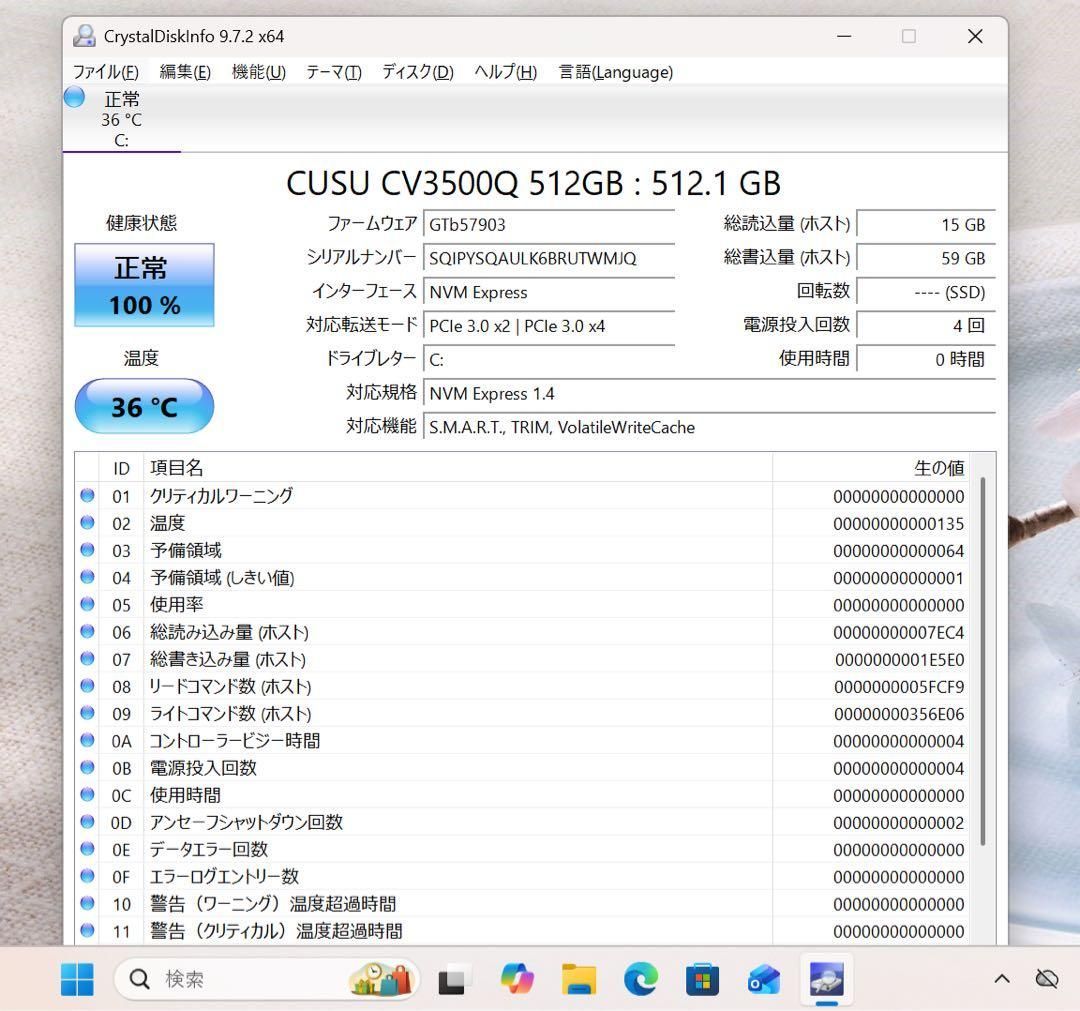Open Copilot from the taskbar
Viewport: 1080px width, 1011px height.
pyautogui.click(x=517, y=979)
